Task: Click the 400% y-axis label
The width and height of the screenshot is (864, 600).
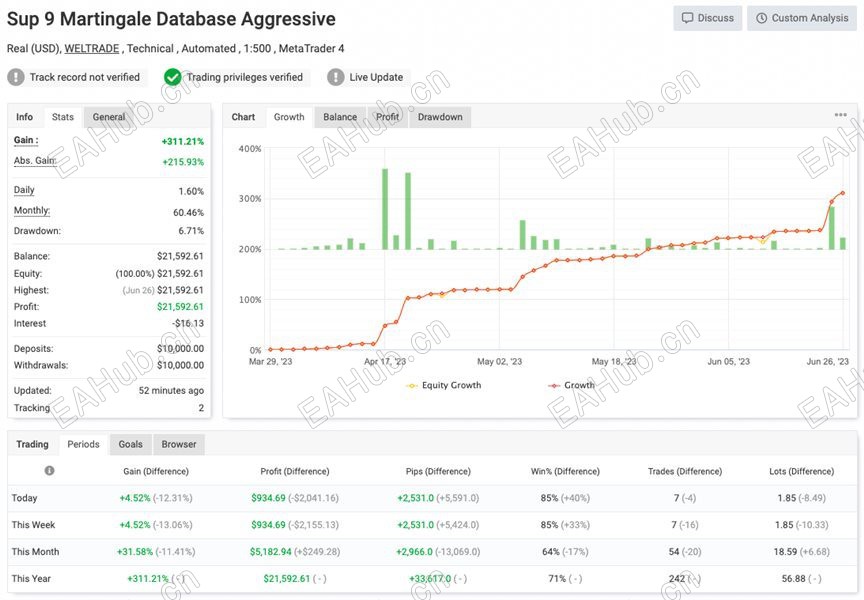Action: tap(250, 149)
